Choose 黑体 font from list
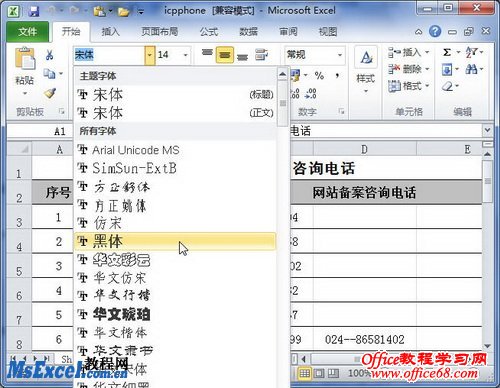 175,241
